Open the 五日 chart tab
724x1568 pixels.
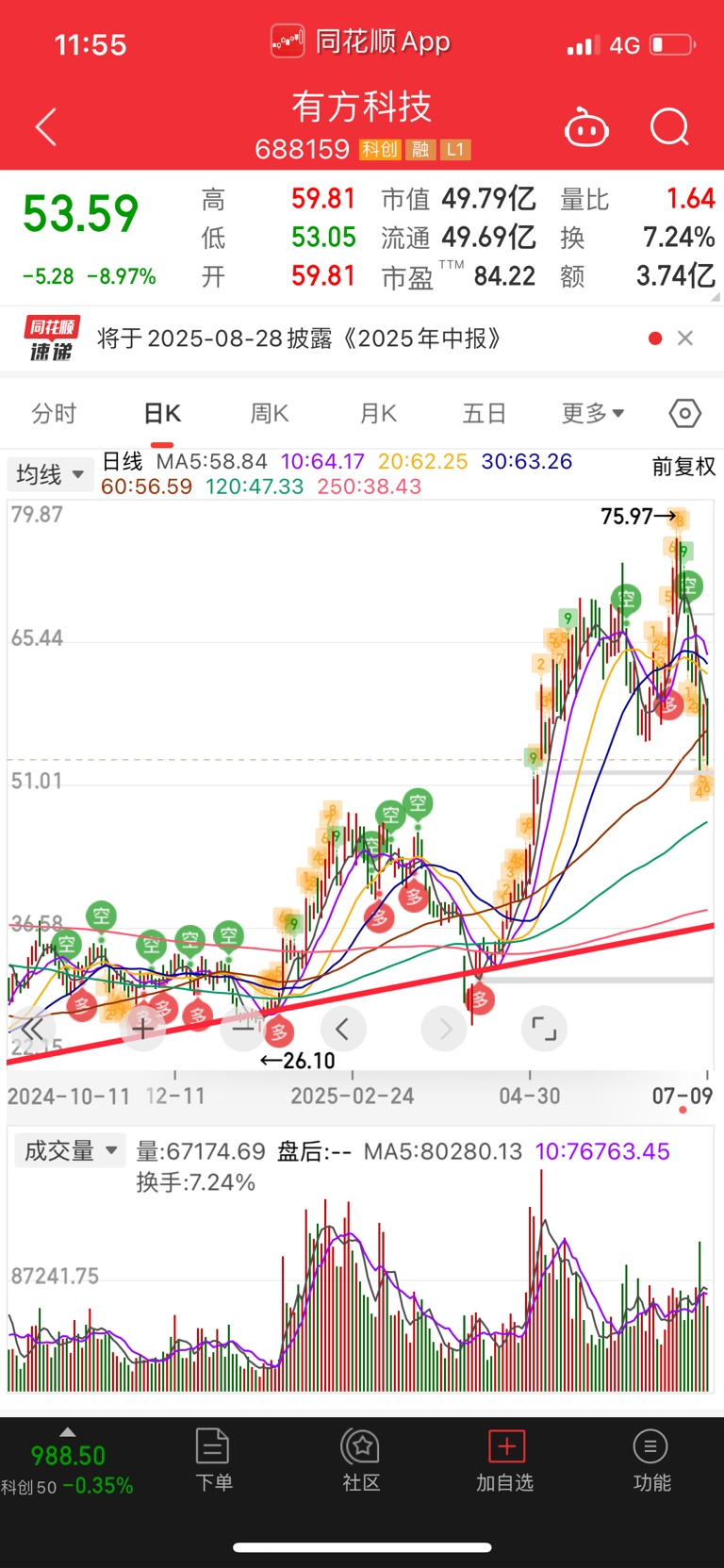coord(485,413)
